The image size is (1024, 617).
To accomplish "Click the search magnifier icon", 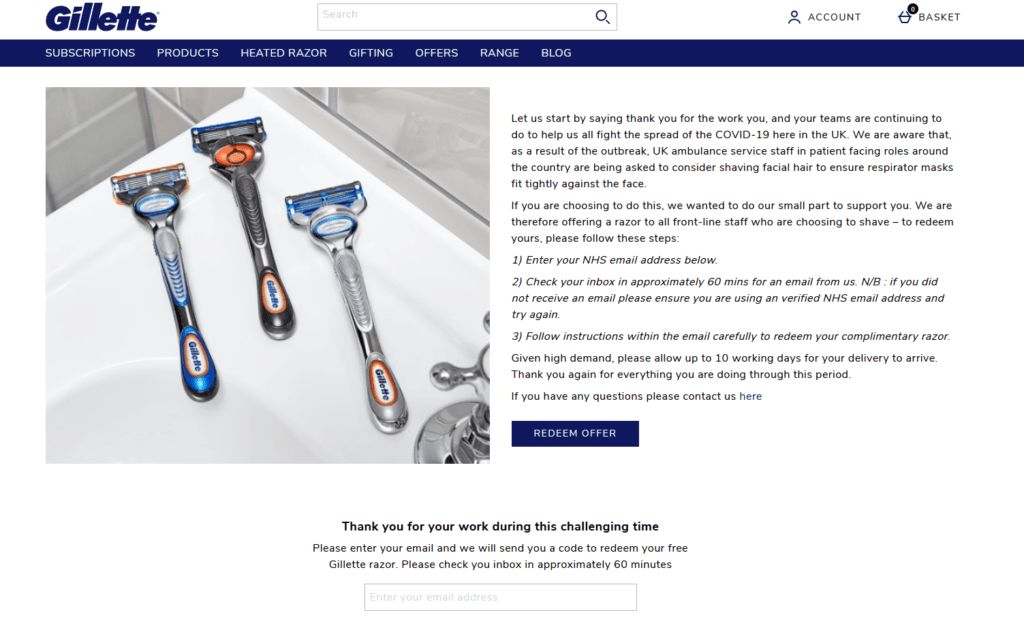I will [x=602, y=17].
